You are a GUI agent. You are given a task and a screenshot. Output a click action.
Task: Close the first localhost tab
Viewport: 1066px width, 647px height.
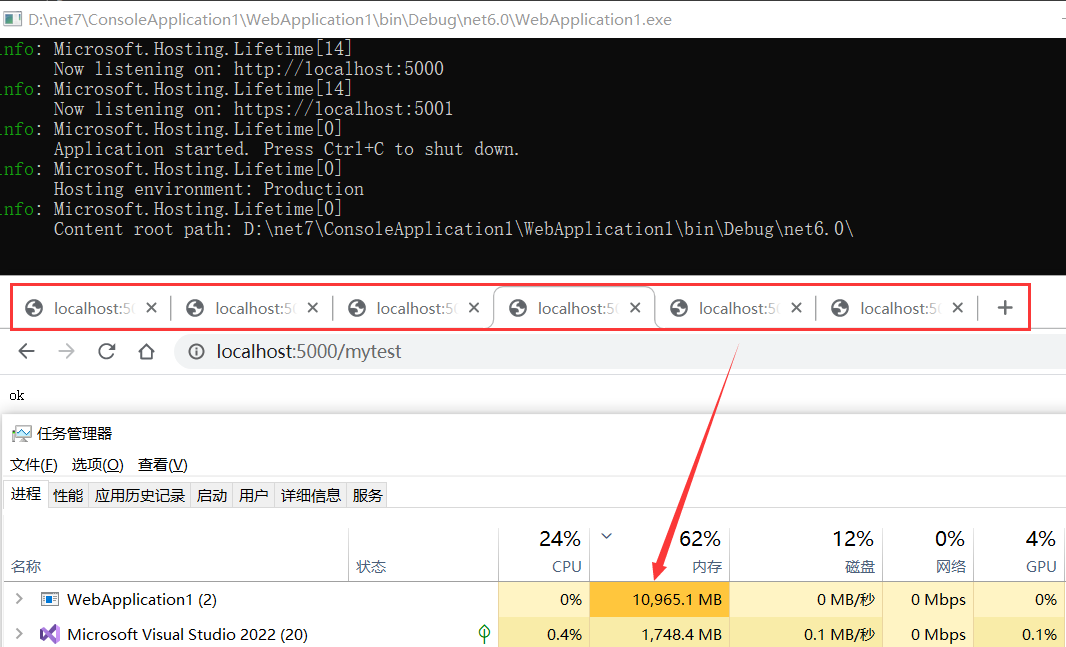pos(151,308)
